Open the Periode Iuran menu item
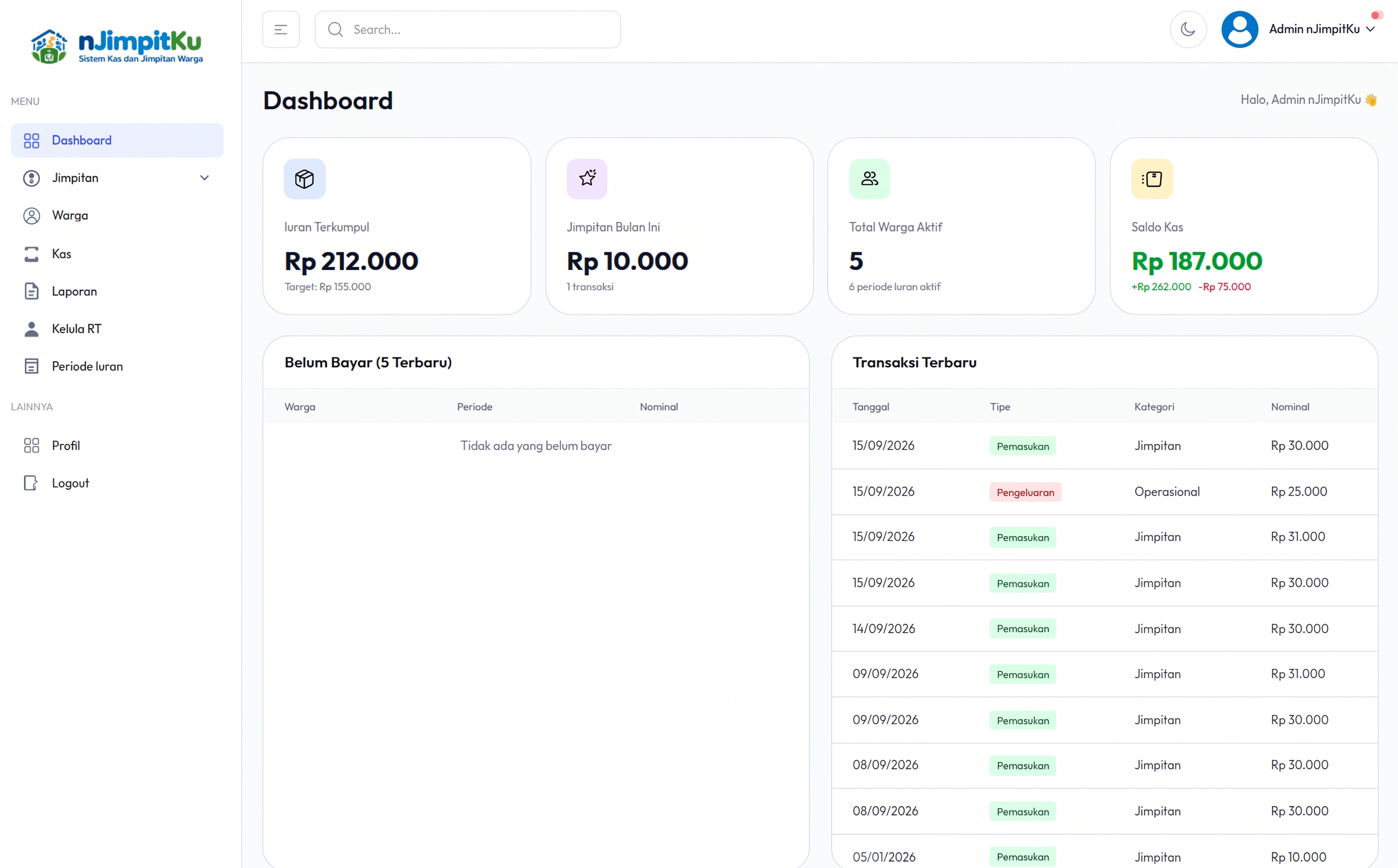 pyautogui.click(x=117, y=366)
